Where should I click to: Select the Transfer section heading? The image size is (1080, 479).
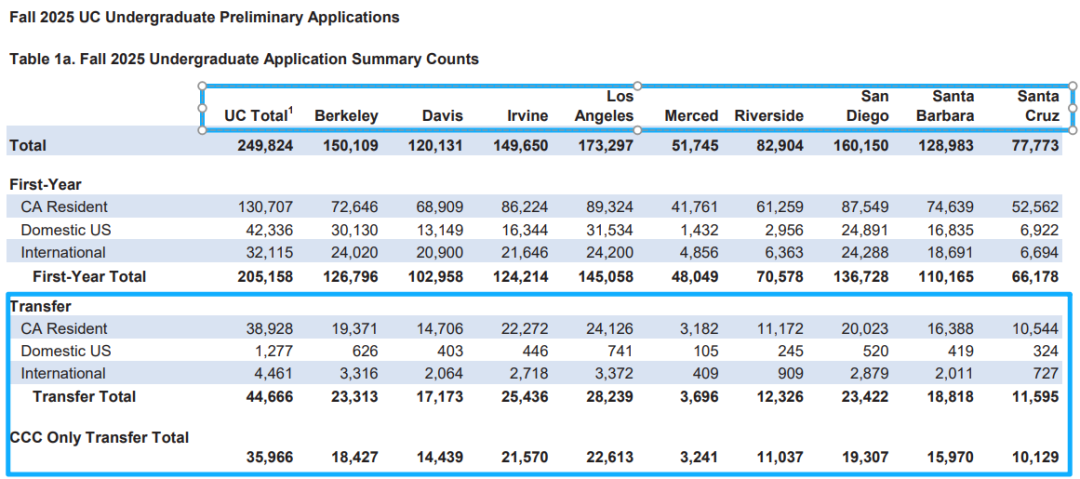coord(41,307)
